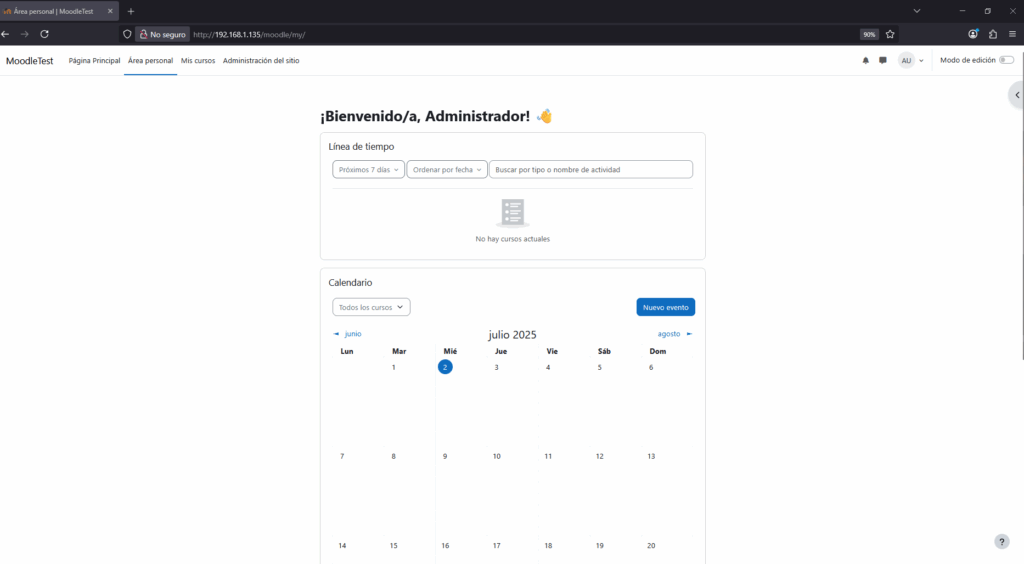The height and width of the screenshot is (564, 1024).
Task: Select calendar day 1
Action: 394,368
